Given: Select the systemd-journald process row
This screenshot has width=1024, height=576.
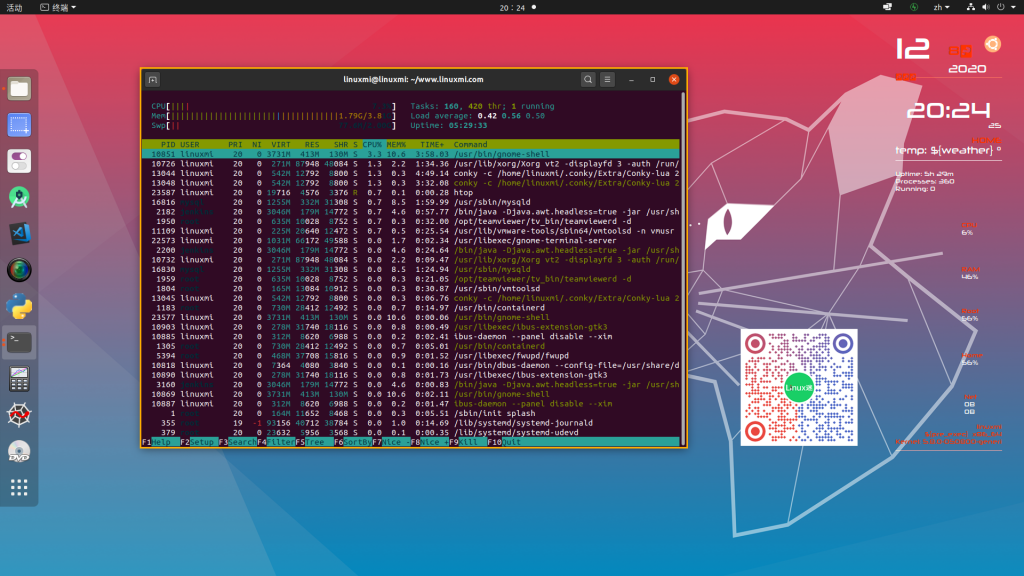Looking at the screenshot, I should (x=411, y=423).
